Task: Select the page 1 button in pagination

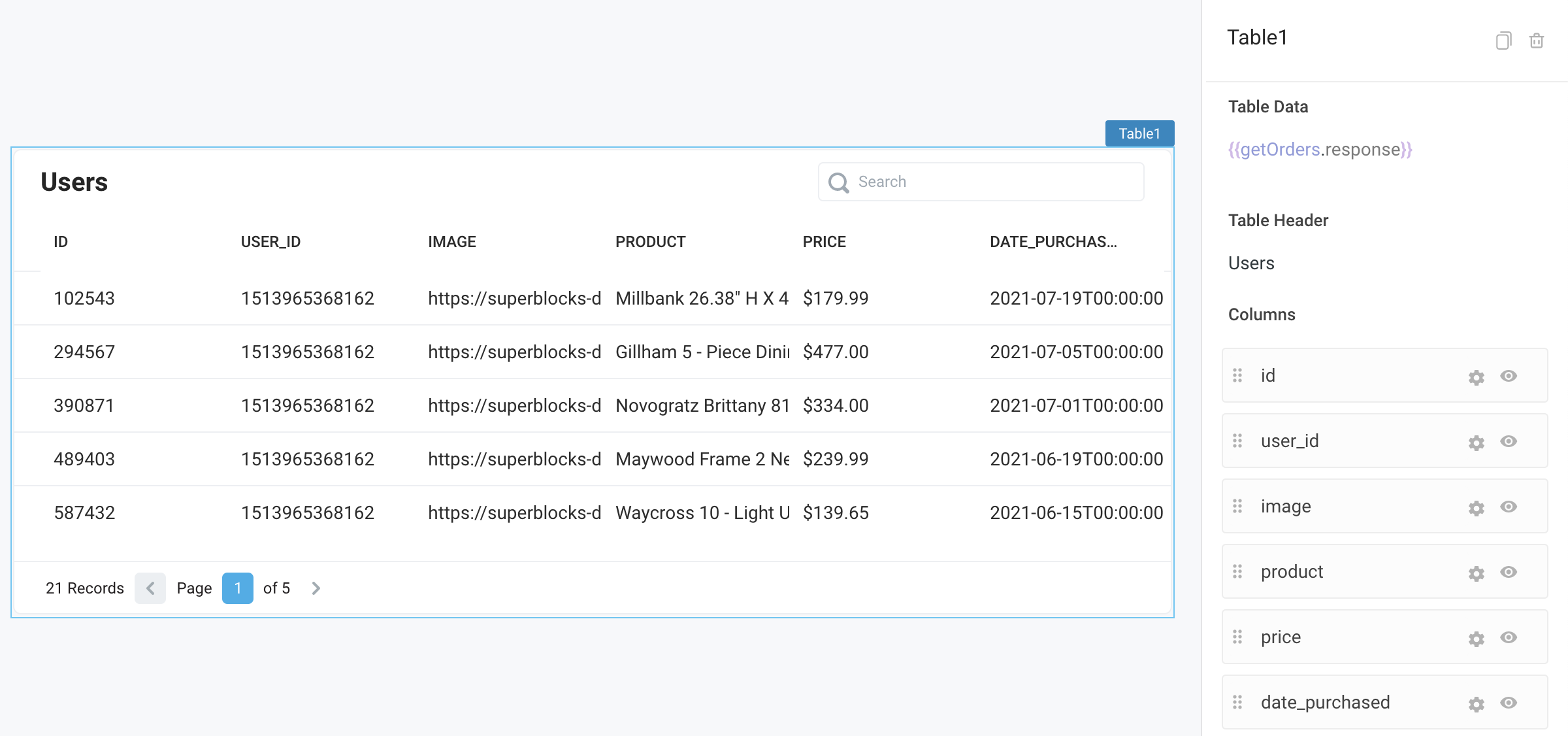Action: [x=237, y=588]
